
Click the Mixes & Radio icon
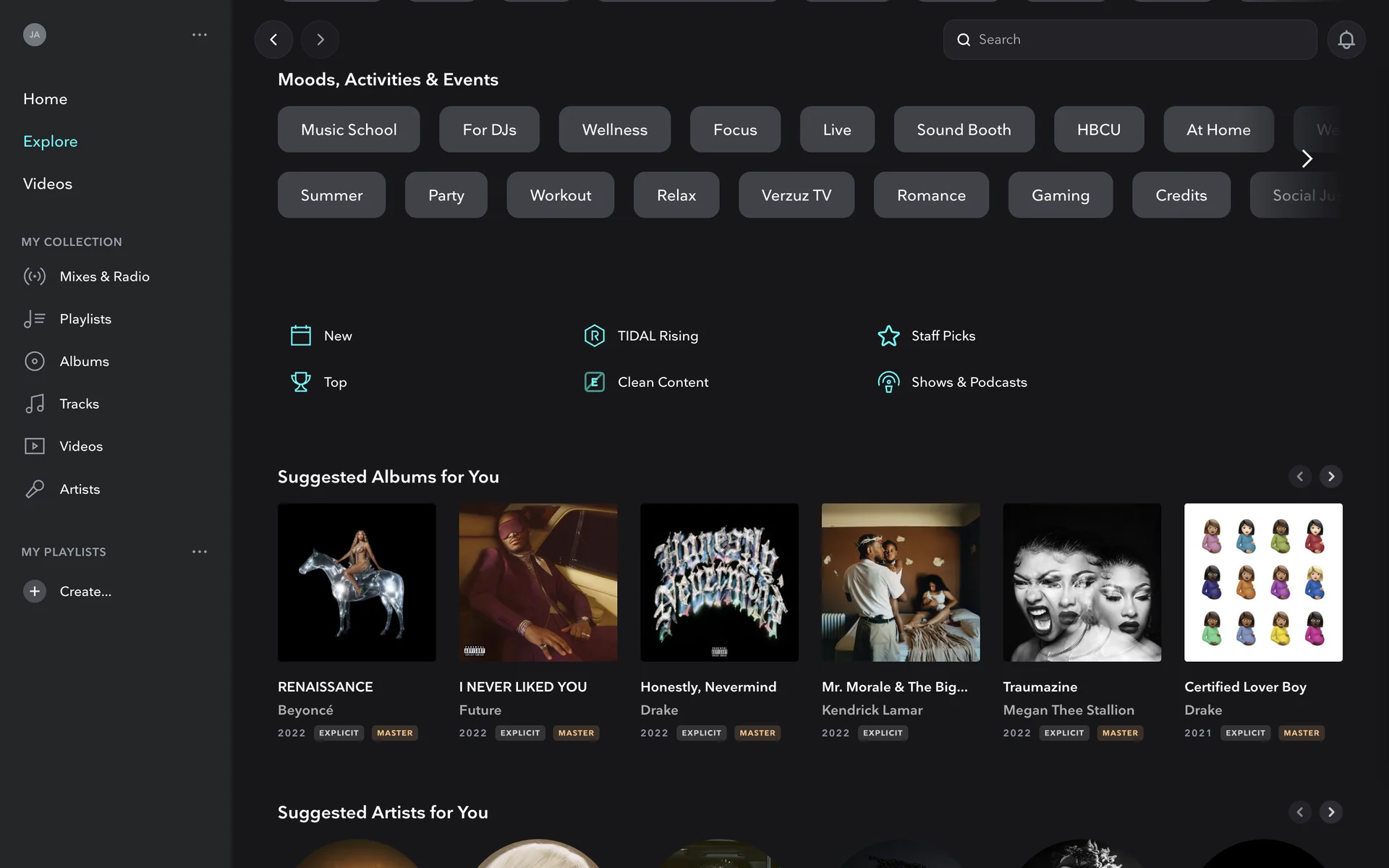(x=34, y=276)
